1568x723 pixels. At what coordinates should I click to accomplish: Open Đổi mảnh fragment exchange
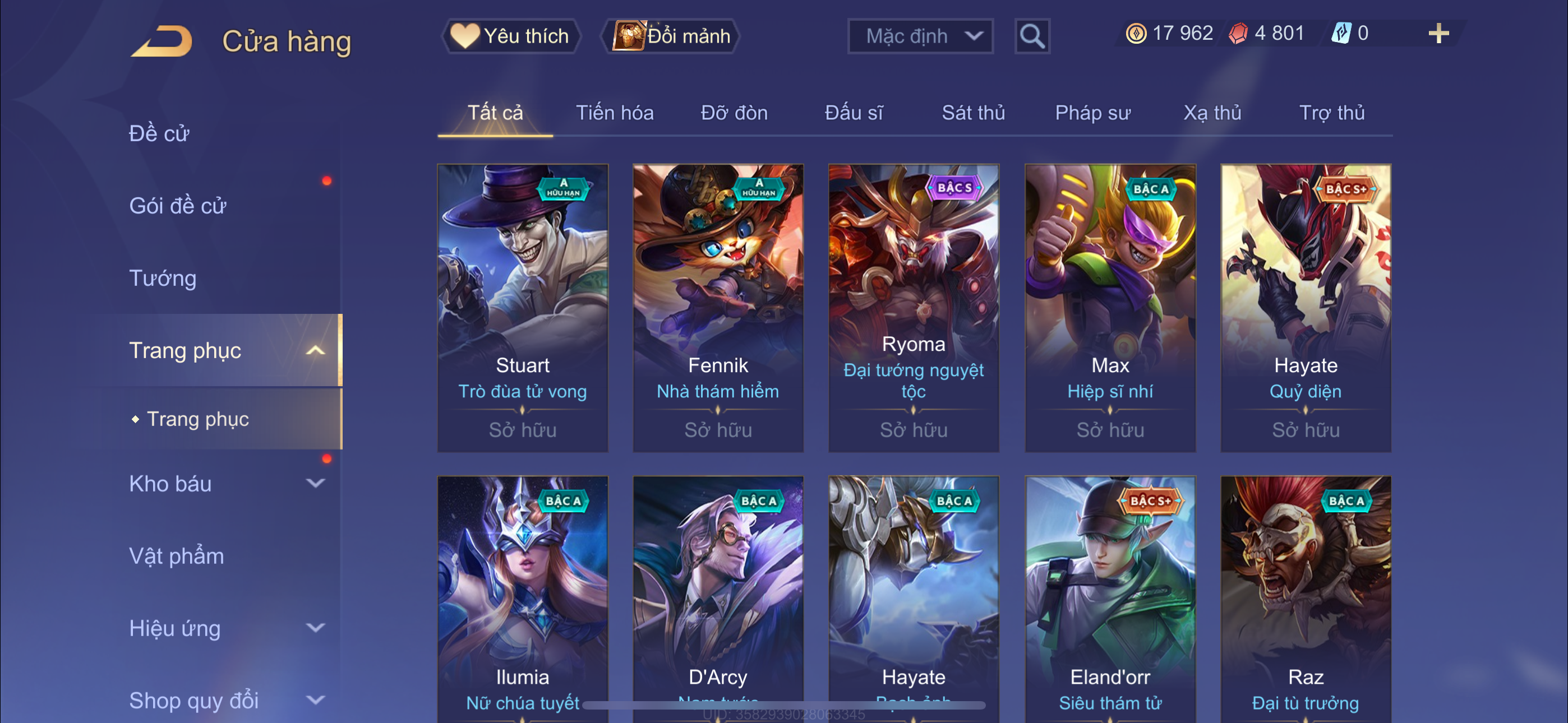click(671, 36)
